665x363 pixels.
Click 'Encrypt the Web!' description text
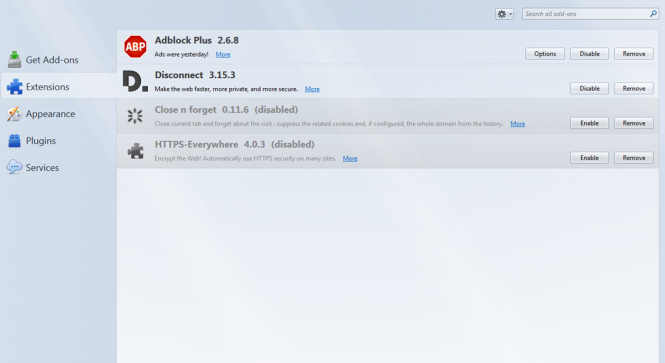[245, 159]
